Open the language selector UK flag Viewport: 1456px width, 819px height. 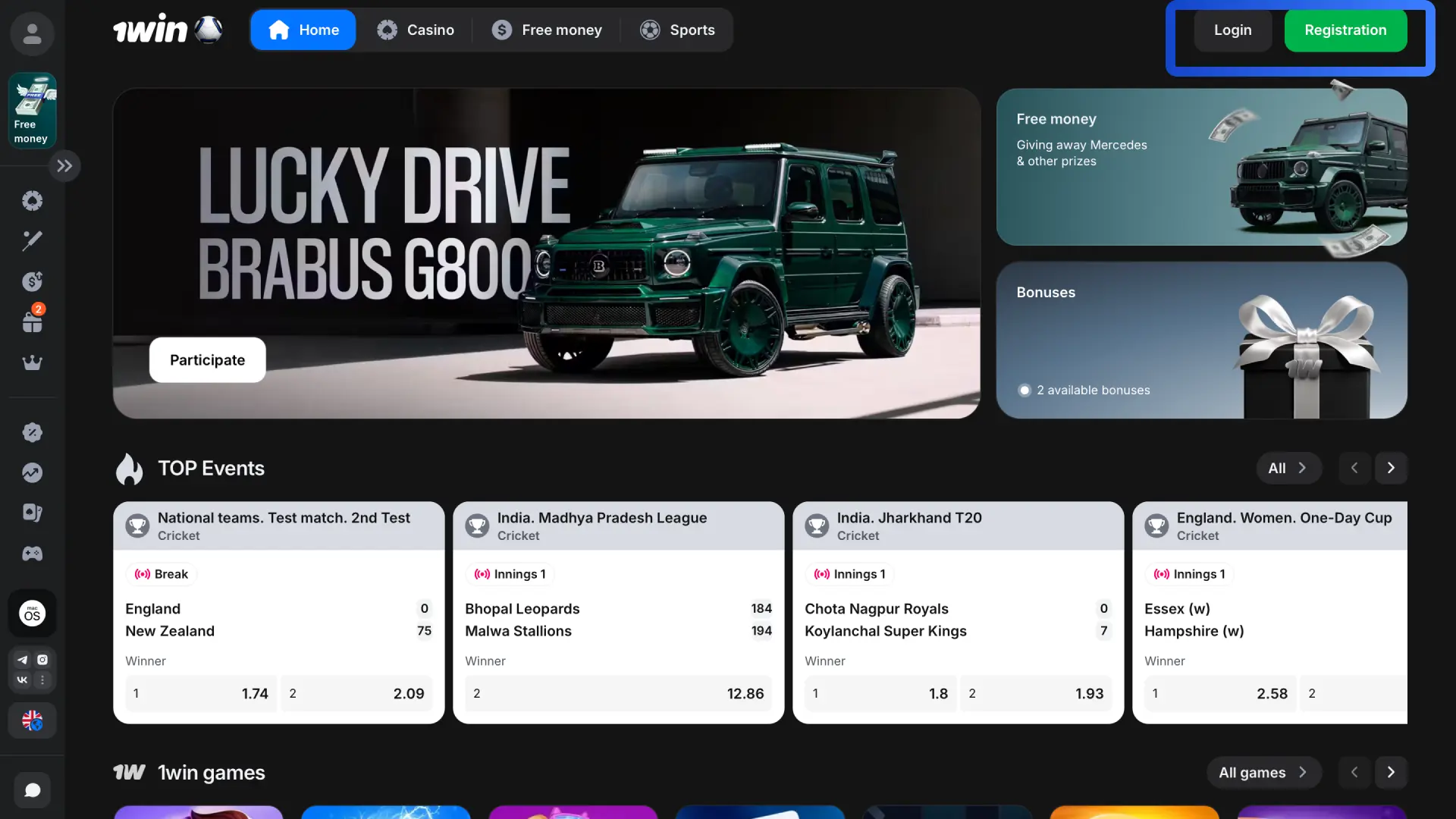pos(32,720)
